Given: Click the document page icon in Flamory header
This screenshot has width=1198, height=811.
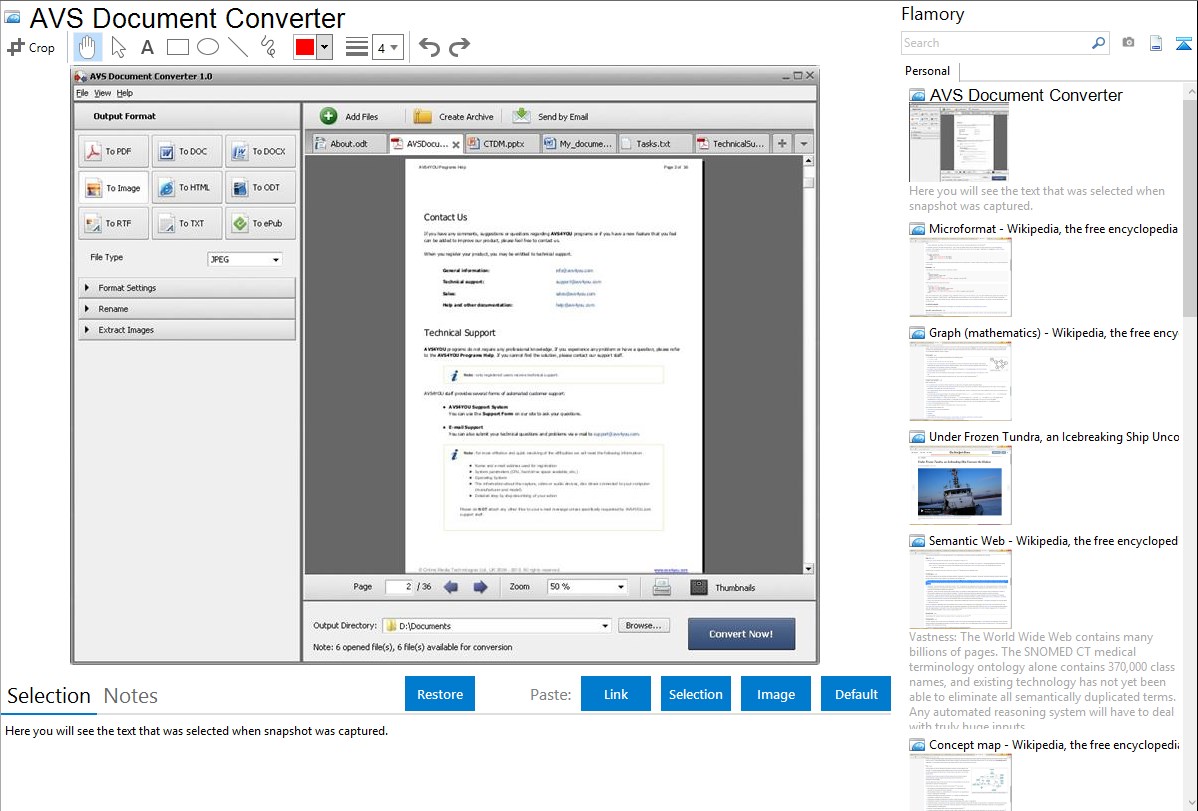Looking at the screenshot, I should [x=1156, y=43].
